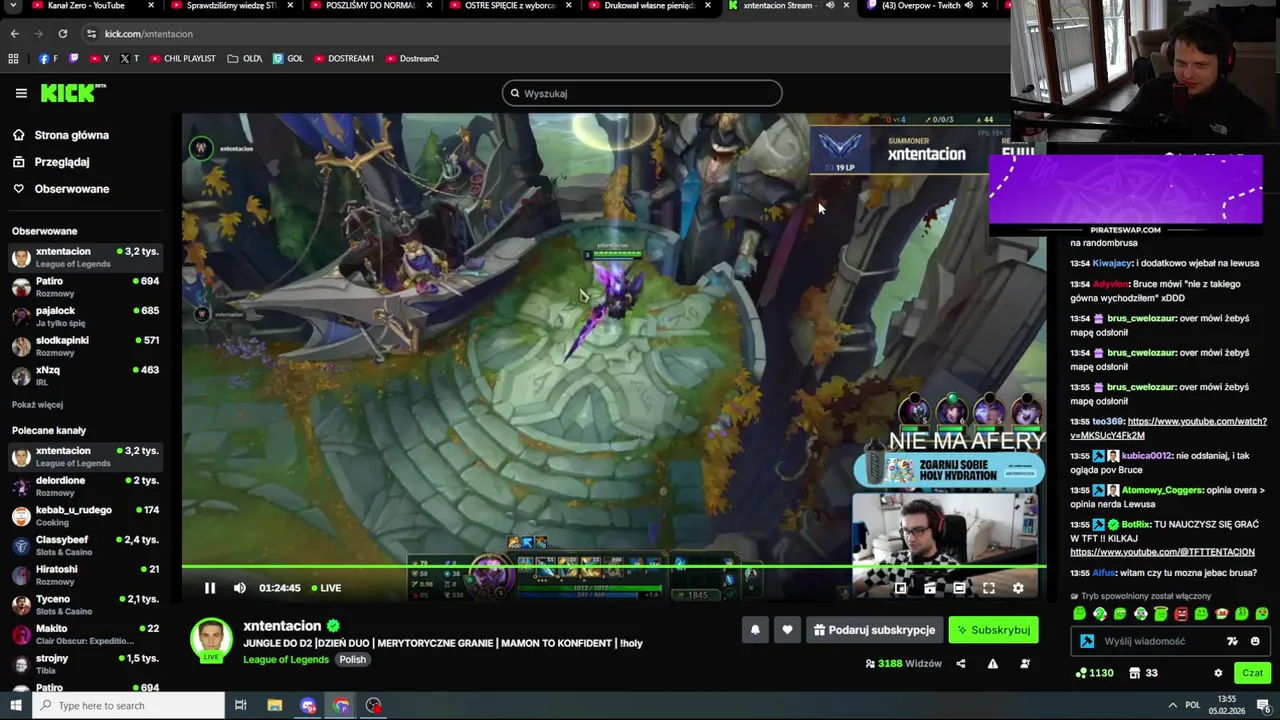Screen dimensions: 1280x720
Task: Send message with green Czat button
Action: click(x=1252, y=673)
